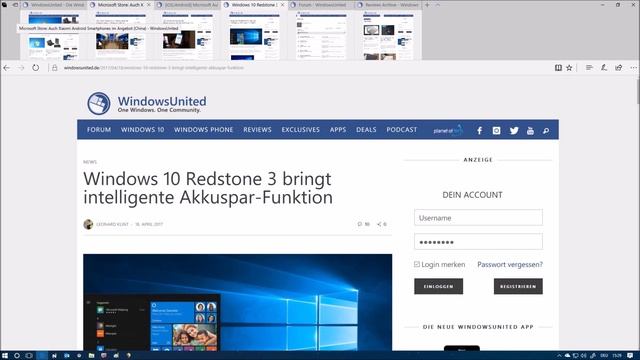Switch to [iOS/Android] Microsoft tab
This screenshot has width=640, height=360.
pos(187,5)
